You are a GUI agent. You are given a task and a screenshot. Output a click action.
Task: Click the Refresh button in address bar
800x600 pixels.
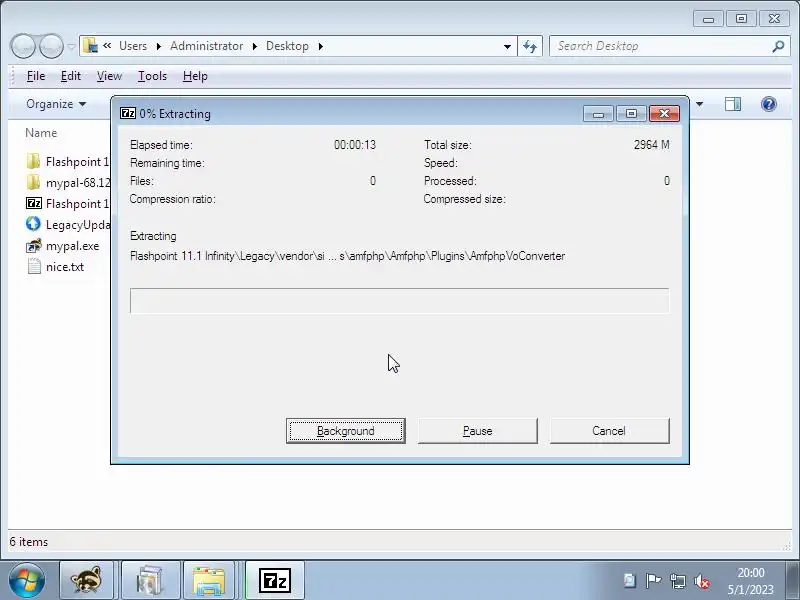[x=530, y=46]
